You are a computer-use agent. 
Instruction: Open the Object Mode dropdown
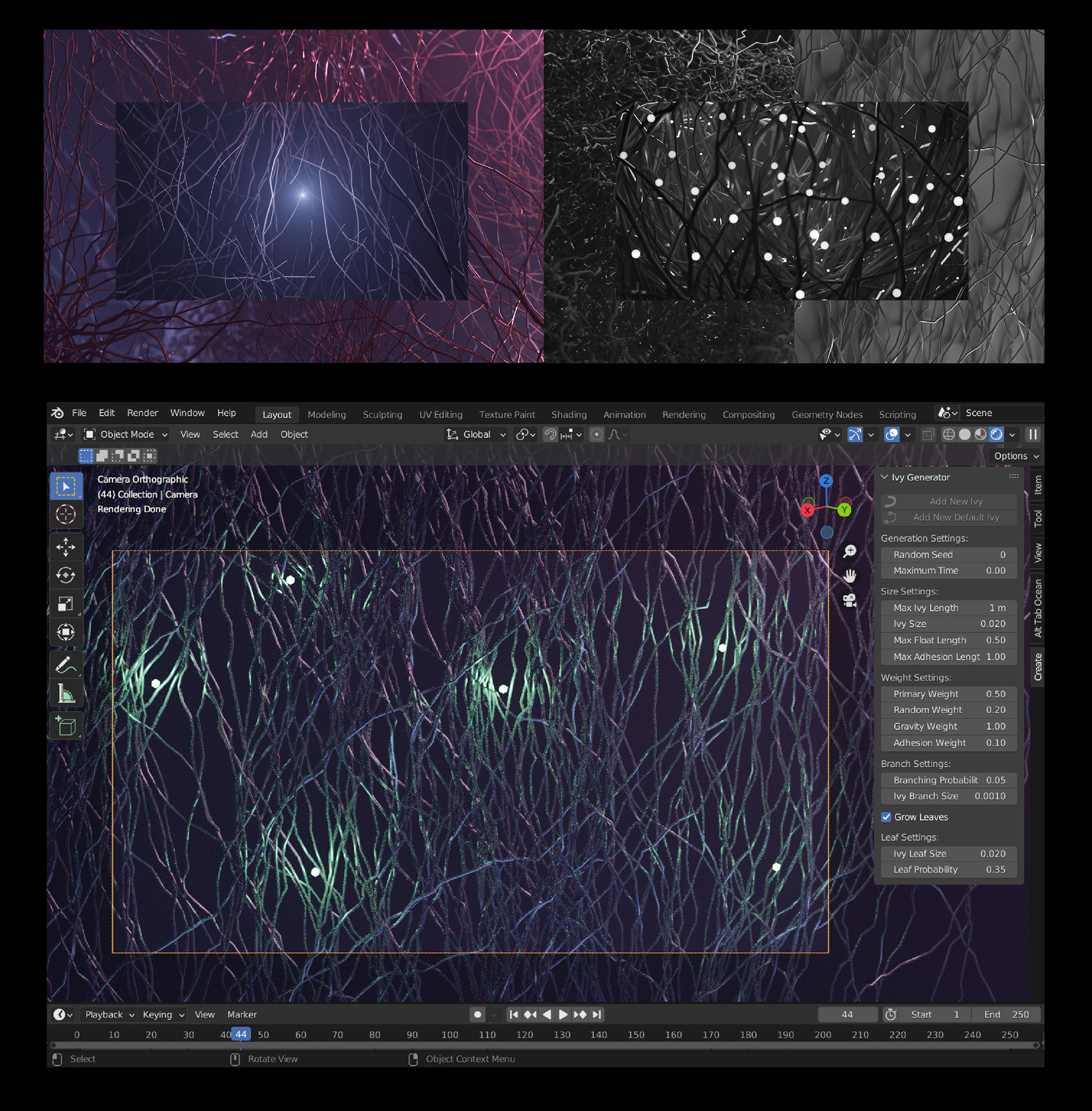[x=126, y=434]
